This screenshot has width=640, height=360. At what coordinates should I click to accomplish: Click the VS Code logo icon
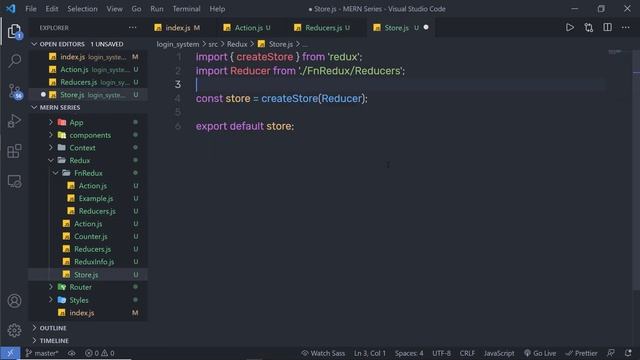(x=11, y=9)
